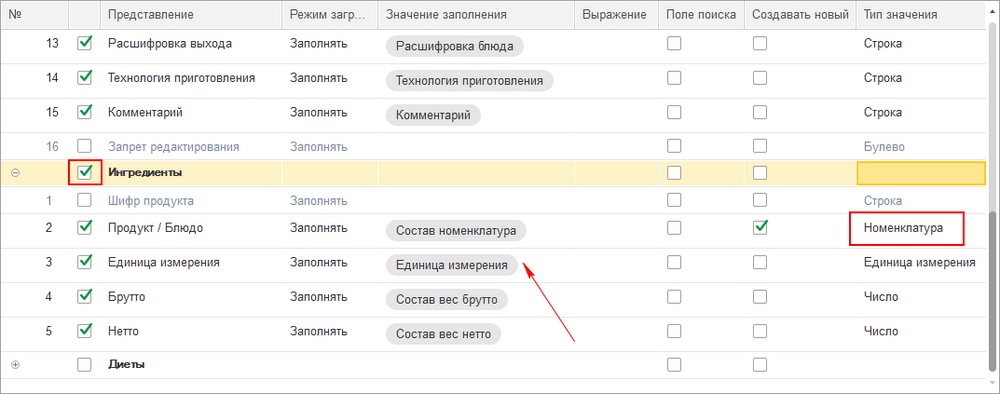The width and height of the screenshot is (1000, 394).
Task: Click Число type in Нетто row
Action: pos(881,331)
